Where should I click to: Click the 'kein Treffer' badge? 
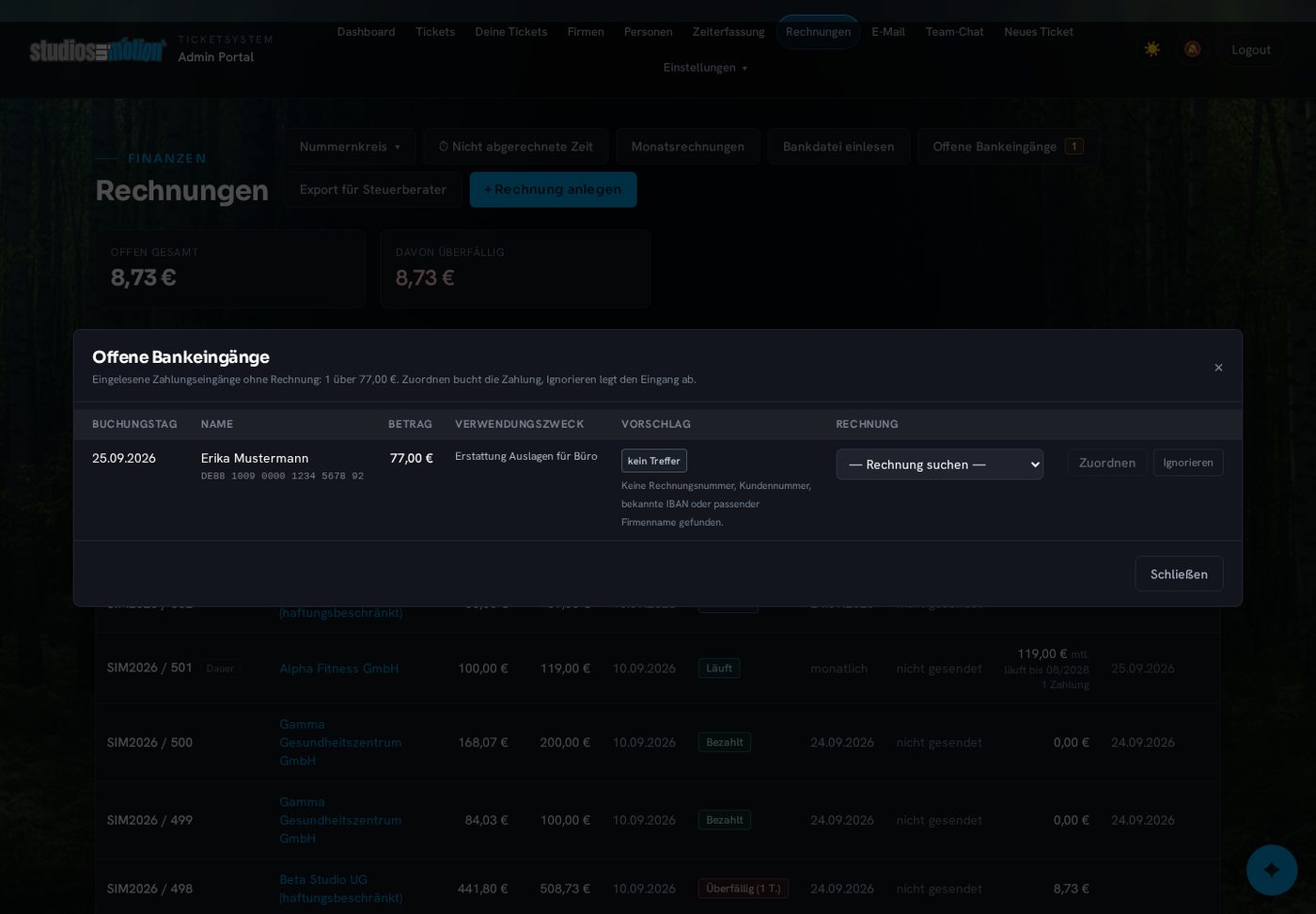pos(654,461)
